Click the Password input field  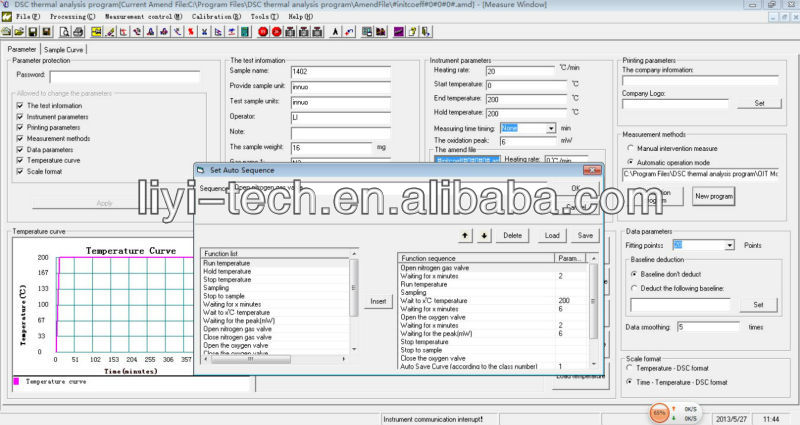pos(124,77)
